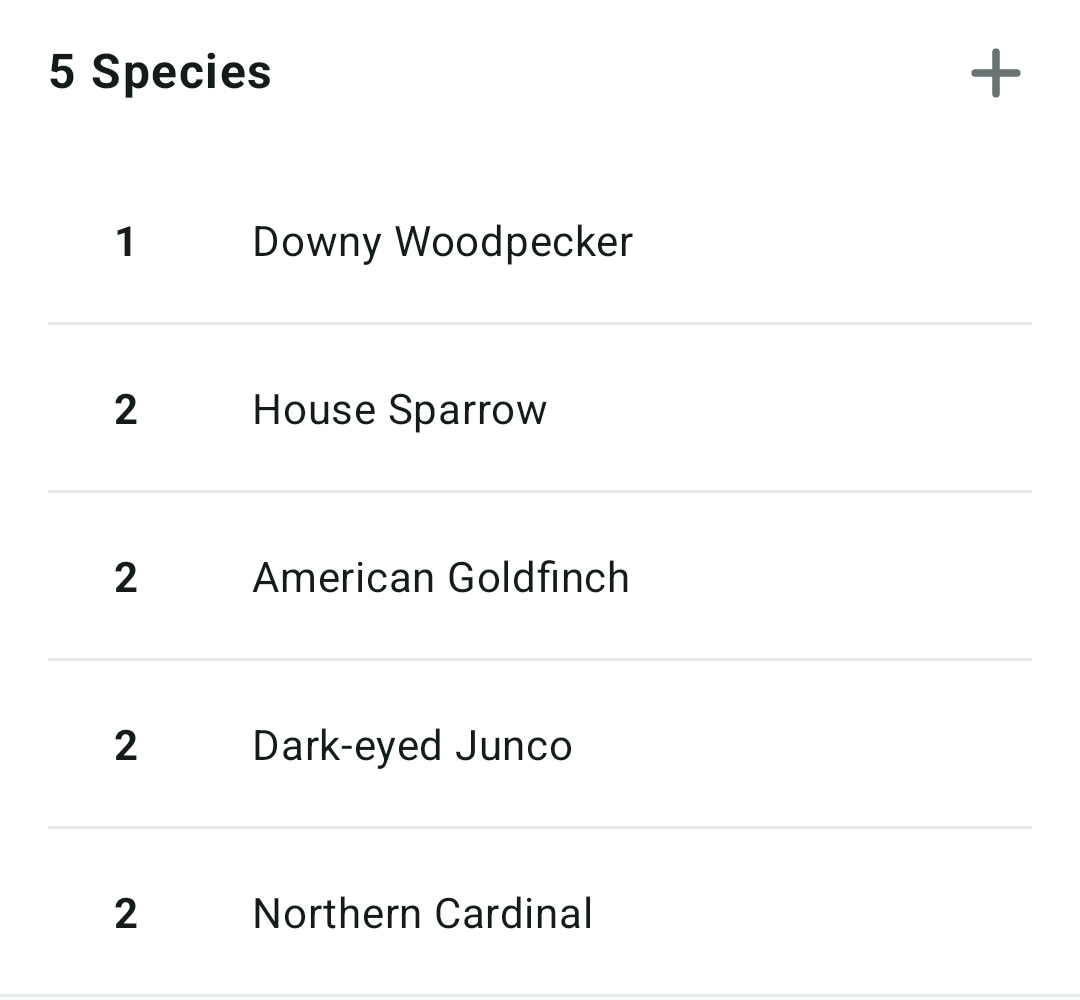Tap the Dark-eyed Junco count number

tap(125, 746)
